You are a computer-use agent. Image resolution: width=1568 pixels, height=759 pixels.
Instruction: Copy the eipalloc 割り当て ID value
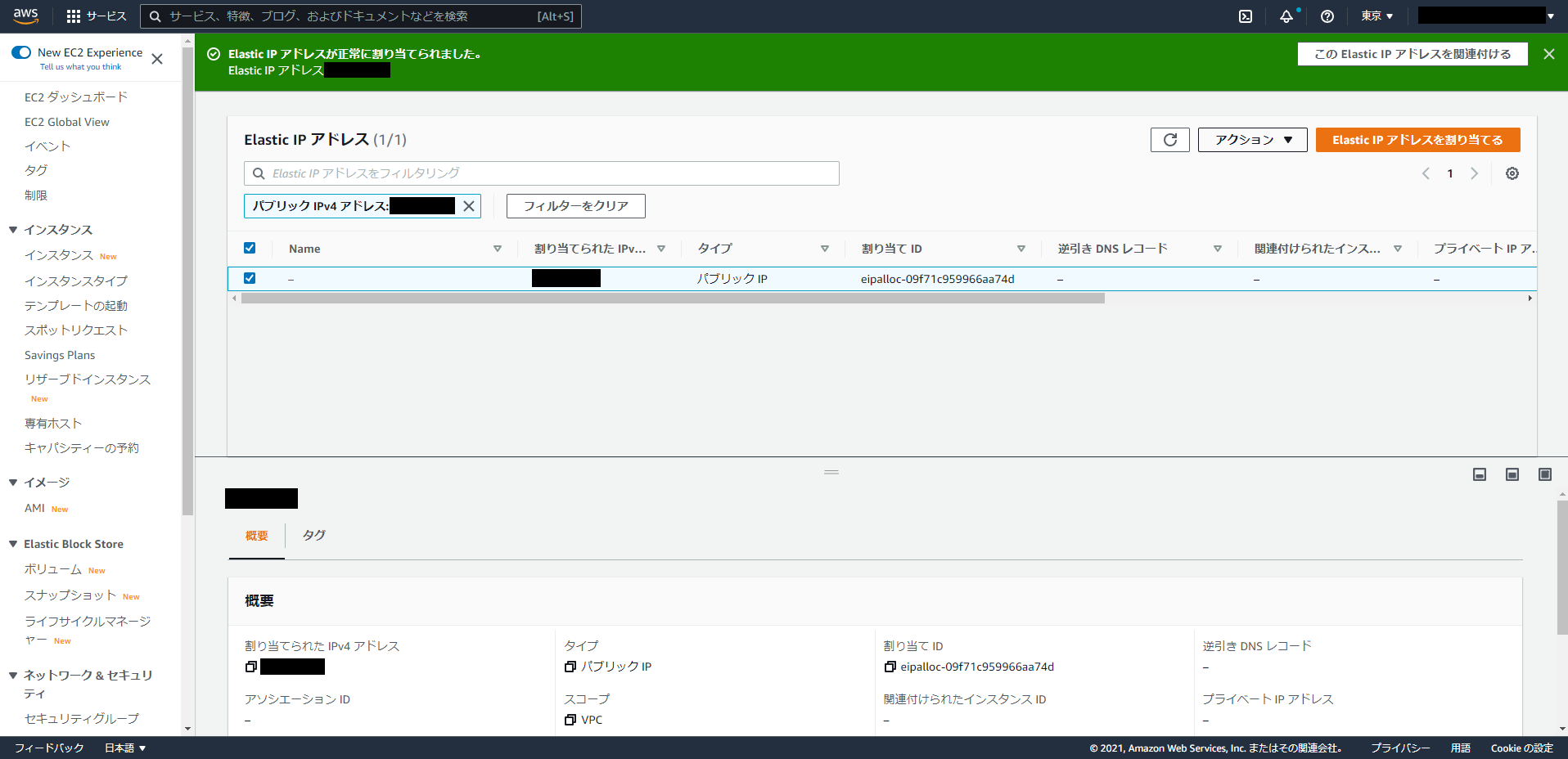coord(890,667)
